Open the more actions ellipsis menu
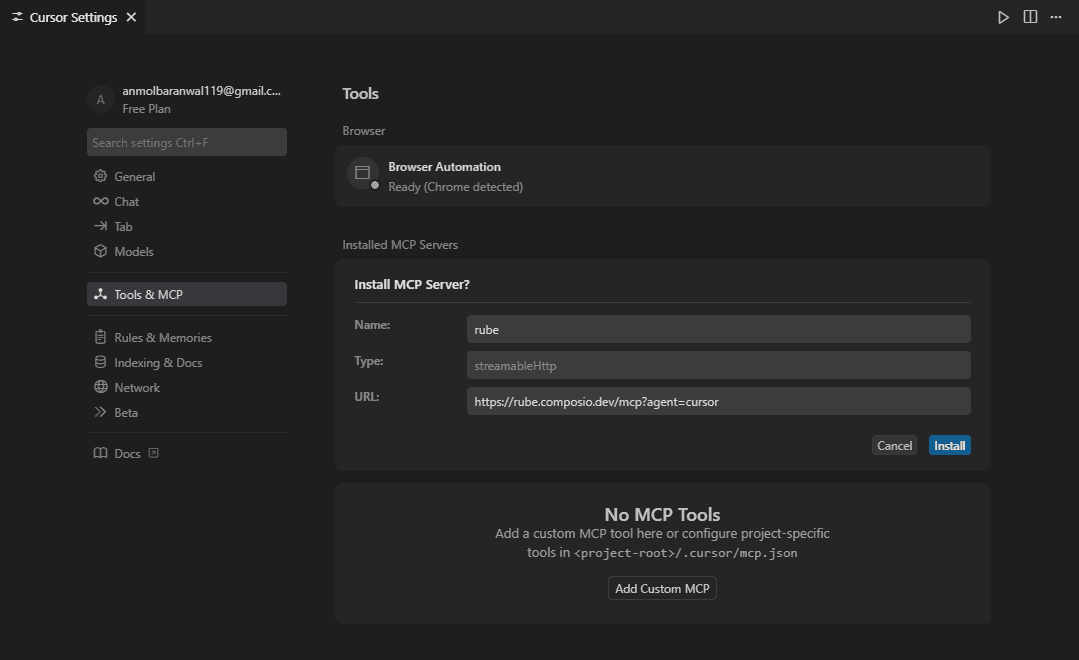 tap(1056, 17)
